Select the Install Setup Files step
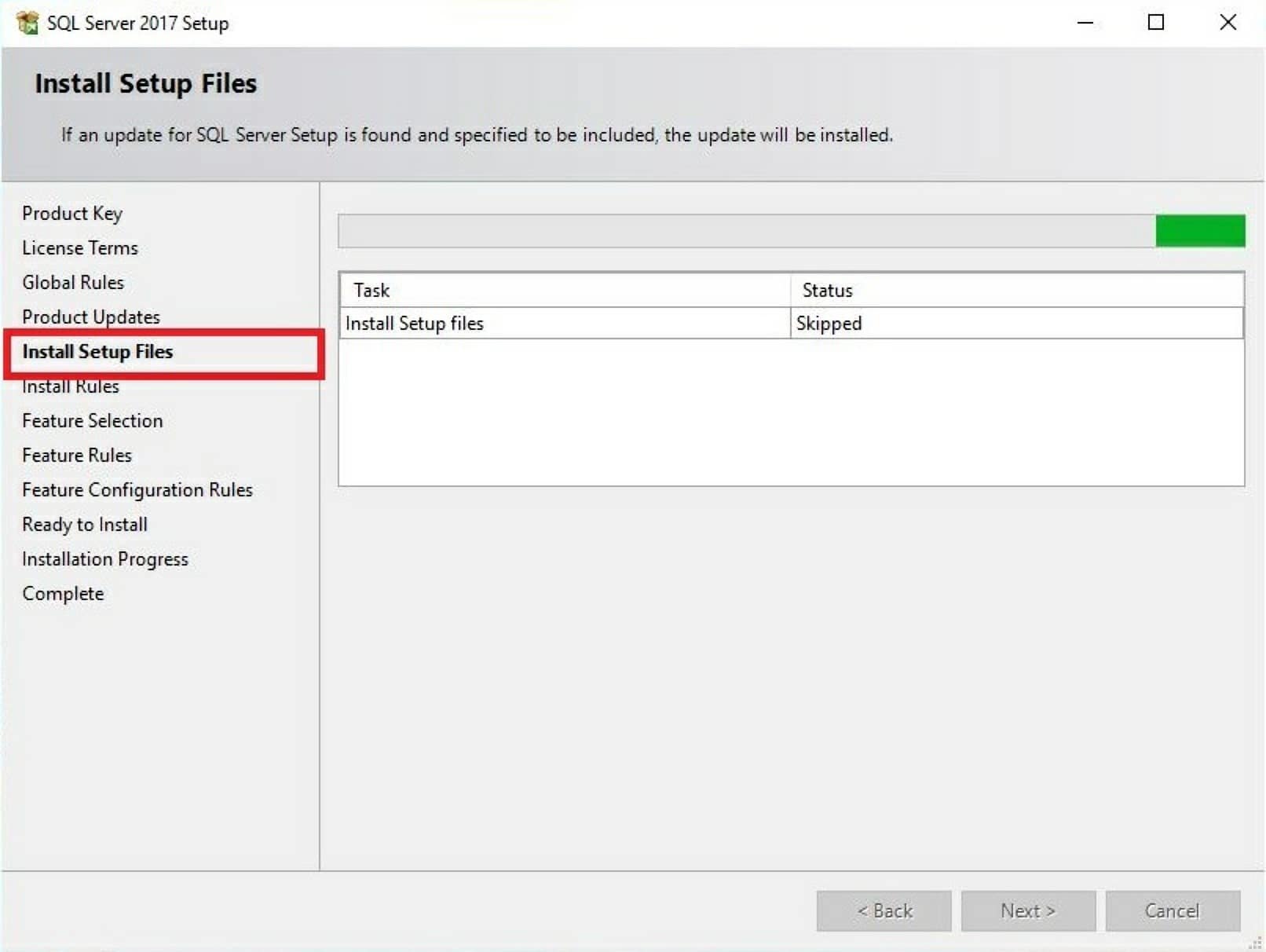1266x952 pixels. (97, 352)
